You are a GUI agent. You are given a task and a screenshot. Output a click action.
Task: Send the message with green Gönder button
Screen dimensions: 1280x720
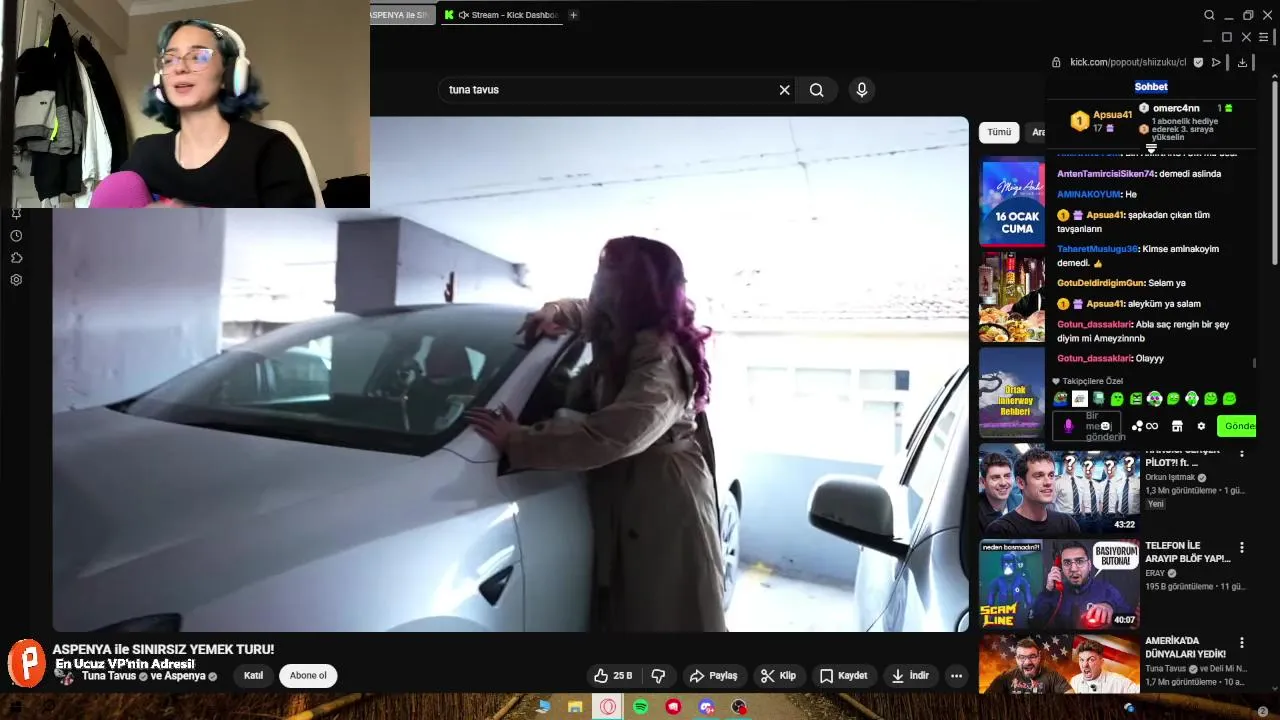pos(1237,426)
